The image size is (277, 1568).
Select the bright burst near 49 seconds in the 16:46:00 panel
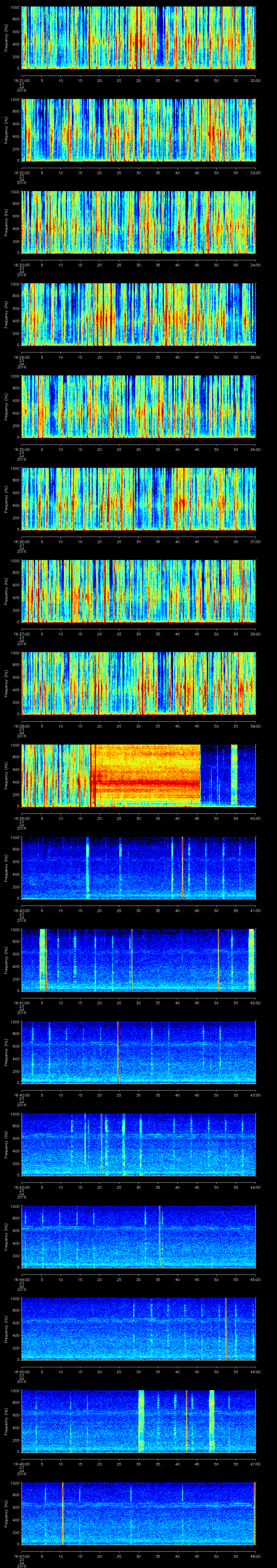212,1421
